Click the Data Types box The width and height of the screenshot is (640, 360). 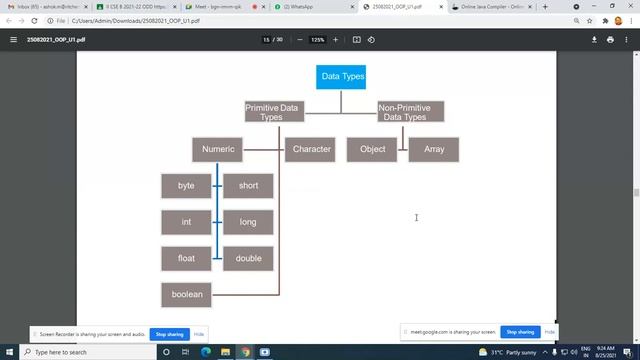pyautogui.click(x=341, y=77)
